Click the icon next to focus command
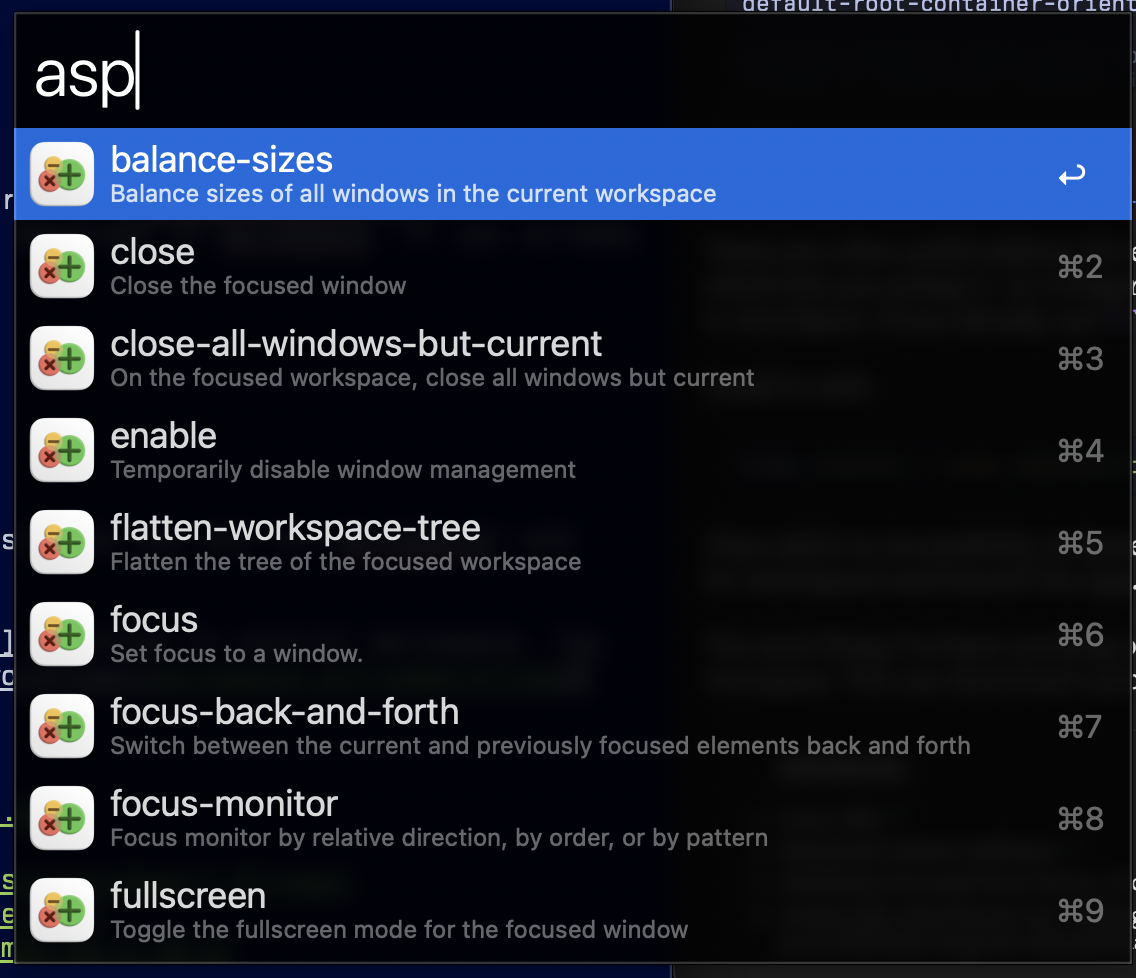1136x978 pixels. point(62,634)
